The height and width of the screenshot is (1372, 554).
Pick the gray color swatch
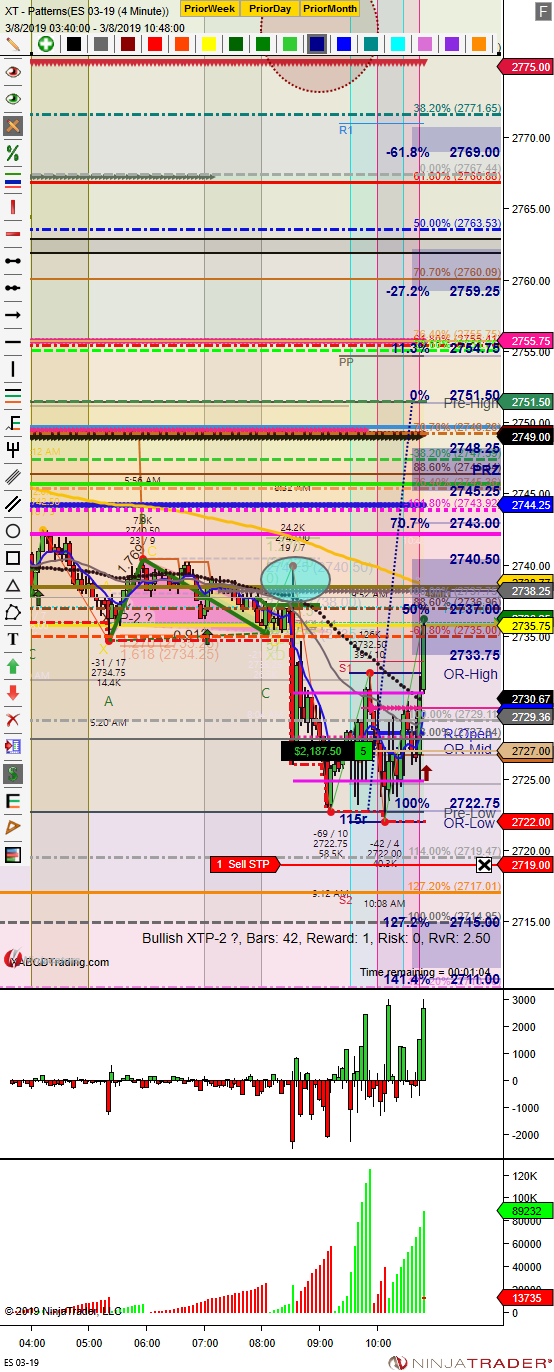click(x=100, y=44)
